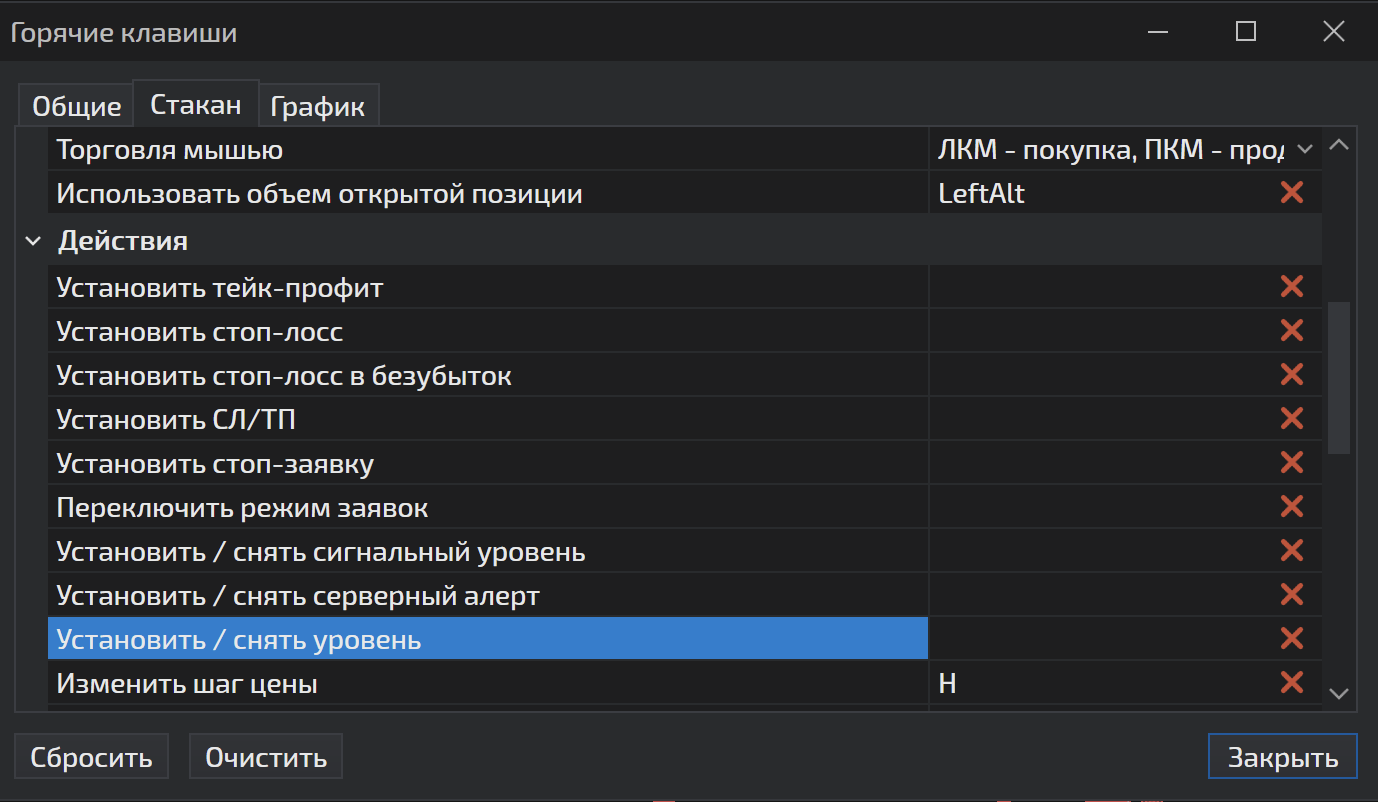The image size is (1378, 802).
Task: Remove hotkey for Установить стоп-заявку
Action: [x=1291, y=463]
